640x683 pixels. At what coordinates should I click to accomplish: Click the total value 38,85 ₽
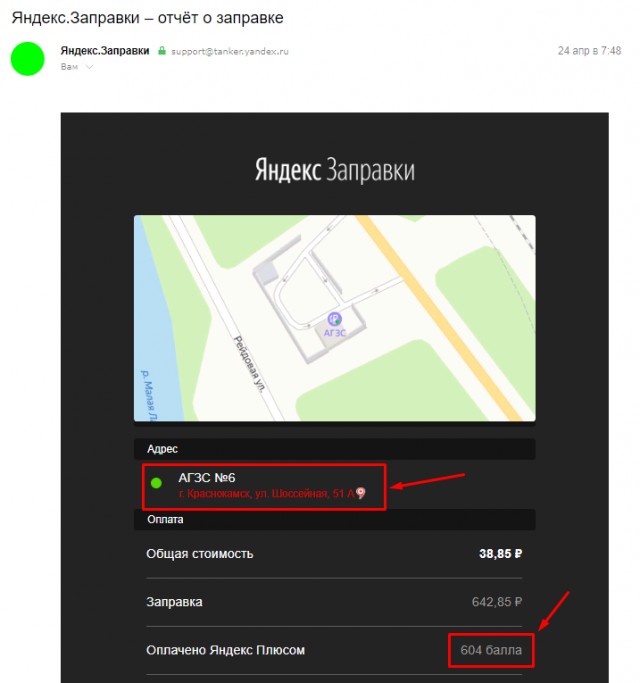click(501, 554)
